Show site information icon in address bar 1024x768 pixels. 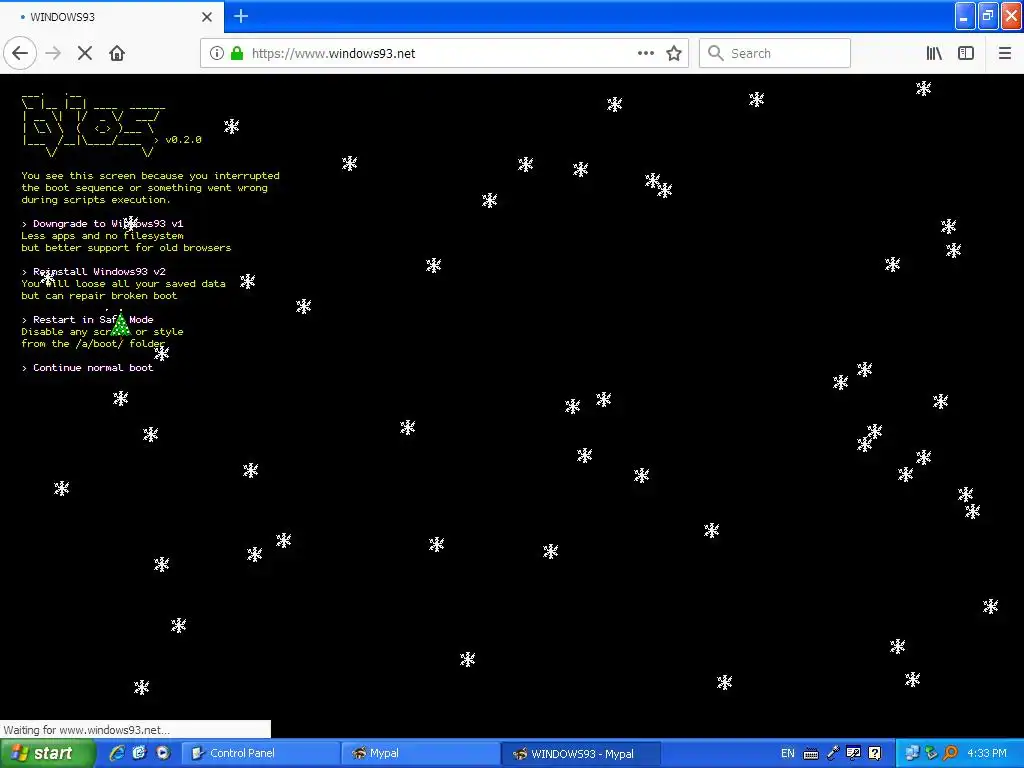click(x=217, y=54)
